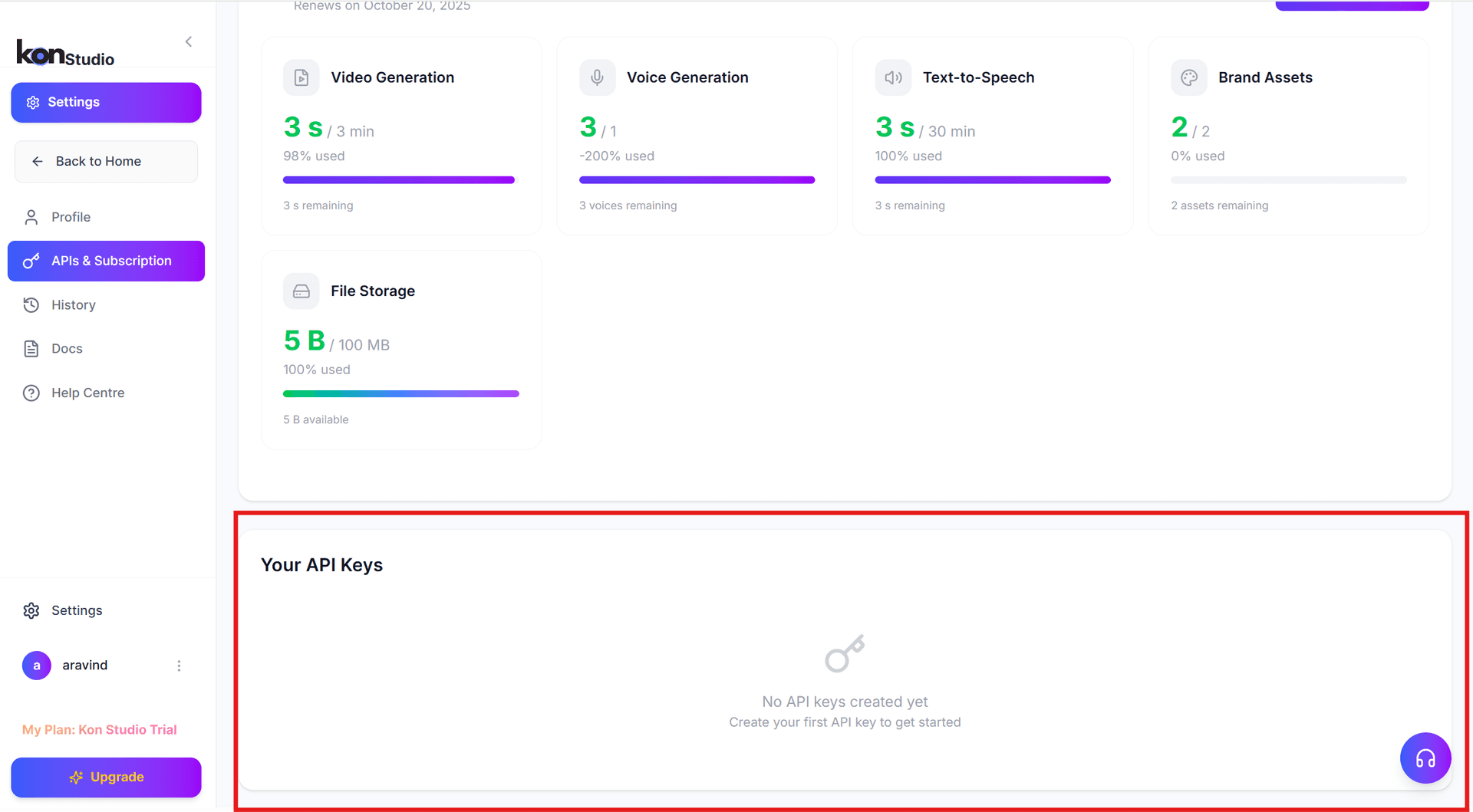Viewport: 1473px width, 812px height.
Task: Open the floating headphones support widget
Action: click(x=1425, y=758)
